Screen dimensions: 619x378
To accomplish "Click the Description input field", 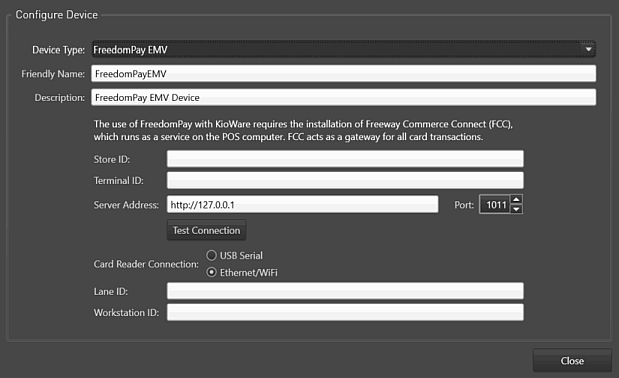I will click(343, 97).
